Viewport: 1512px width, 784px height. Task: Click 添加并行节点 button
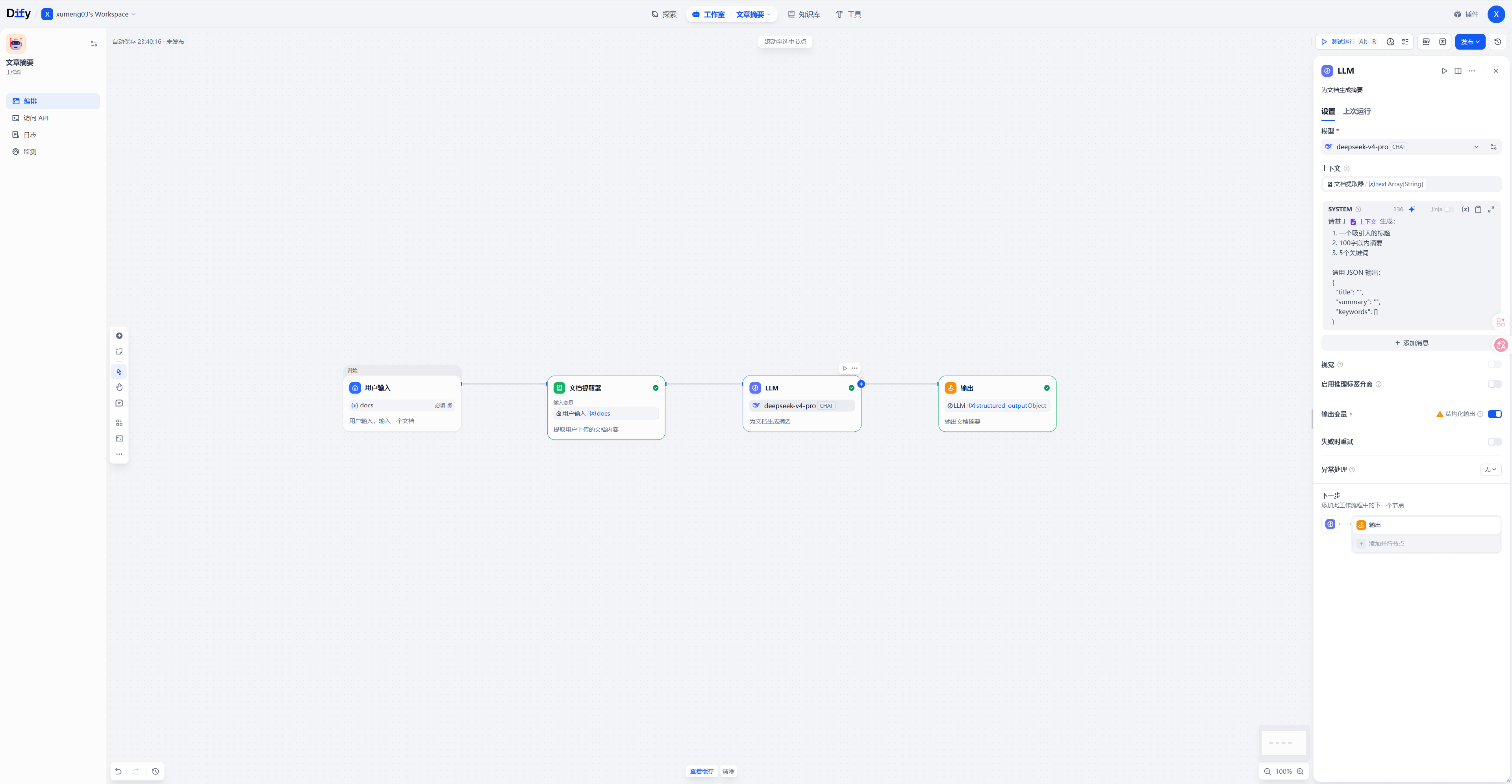tap(1426, 544)
